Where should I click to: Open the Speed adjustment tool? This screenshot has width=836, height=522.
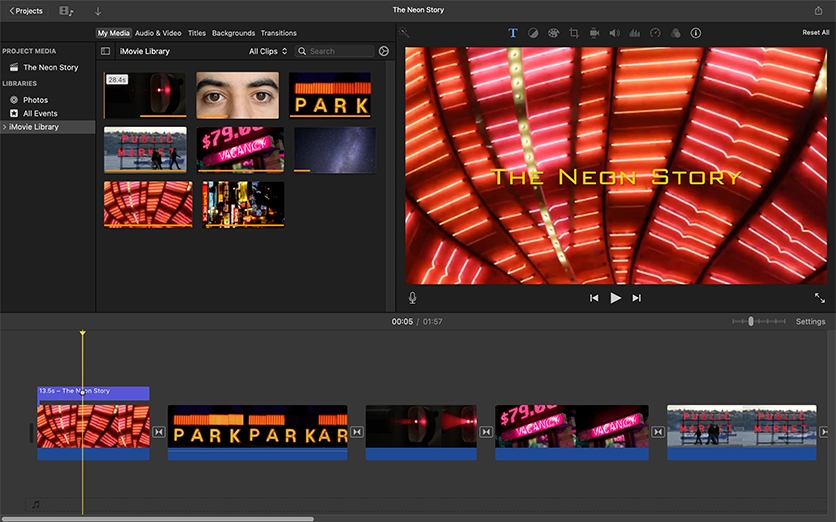pyautogui.click(x=655, y=33)
